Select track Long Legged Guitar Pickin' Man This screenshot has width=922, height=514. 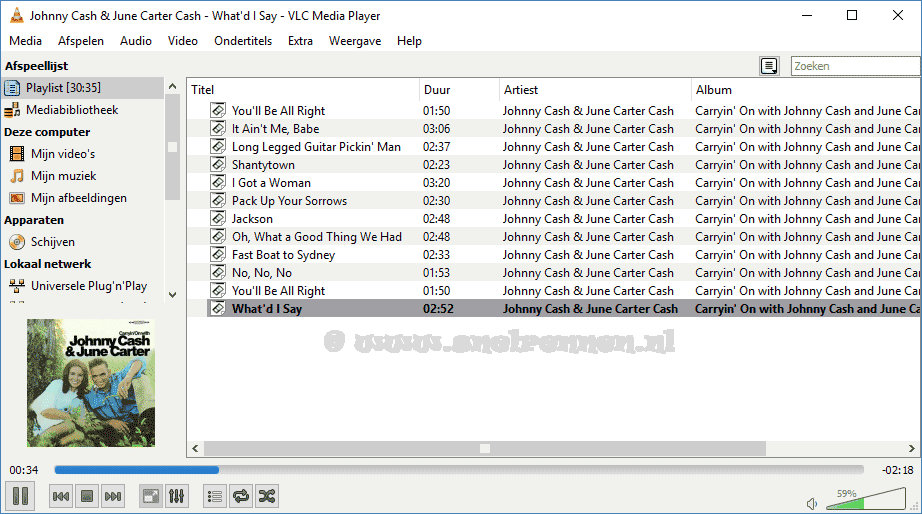click(554, 147)
